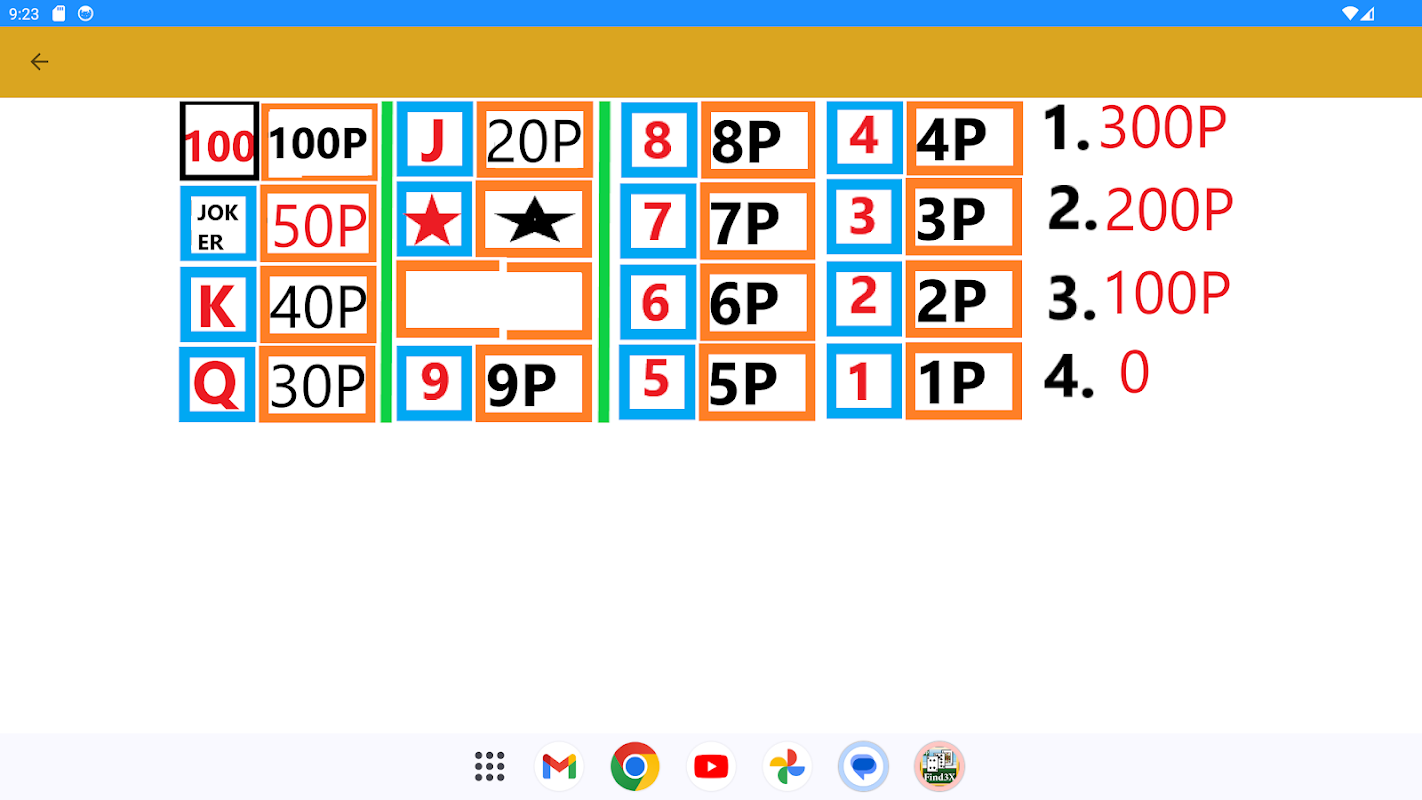Open the app drawer grid icon
The height and width of the screenshot is (800, 1422).
489,767
